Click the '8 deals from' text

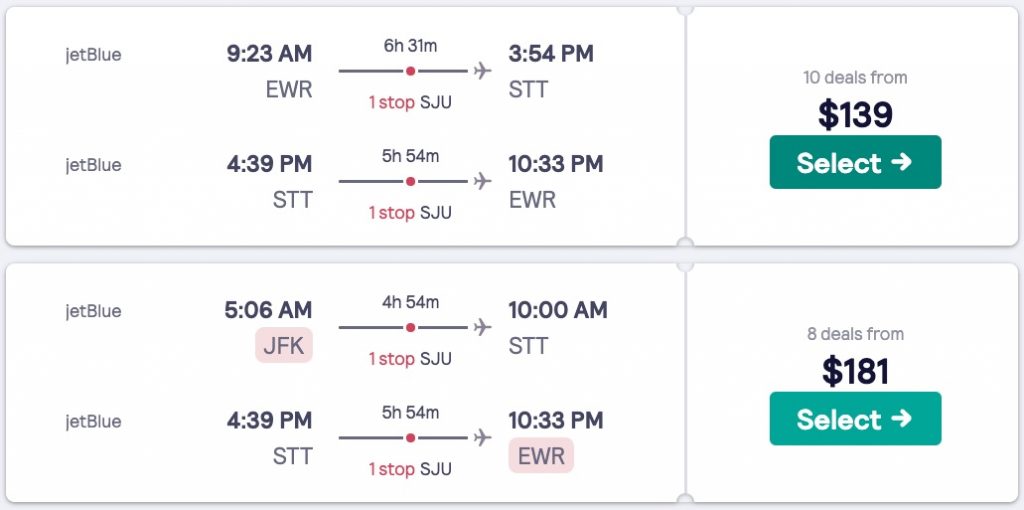coord(855,334)
